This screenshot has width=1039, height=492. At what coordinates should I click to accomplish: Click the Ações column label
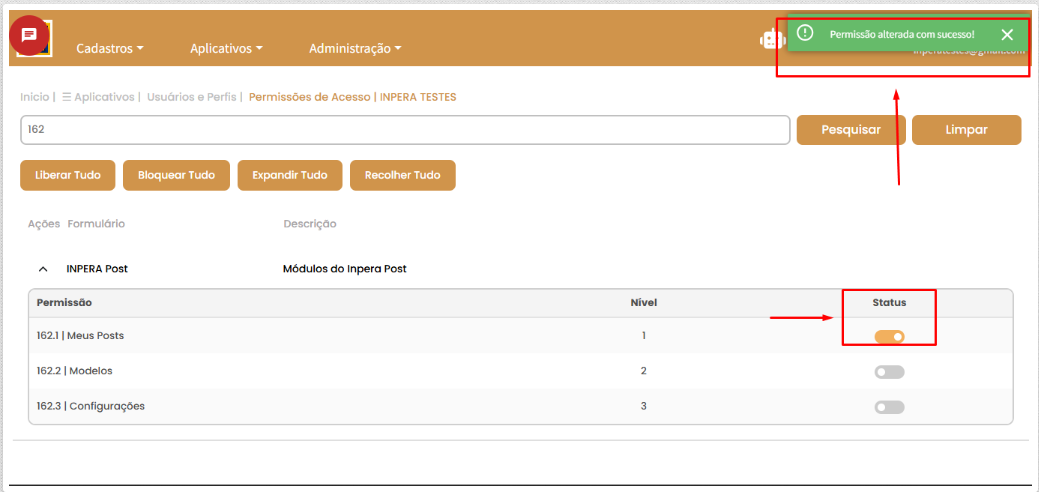44,224
